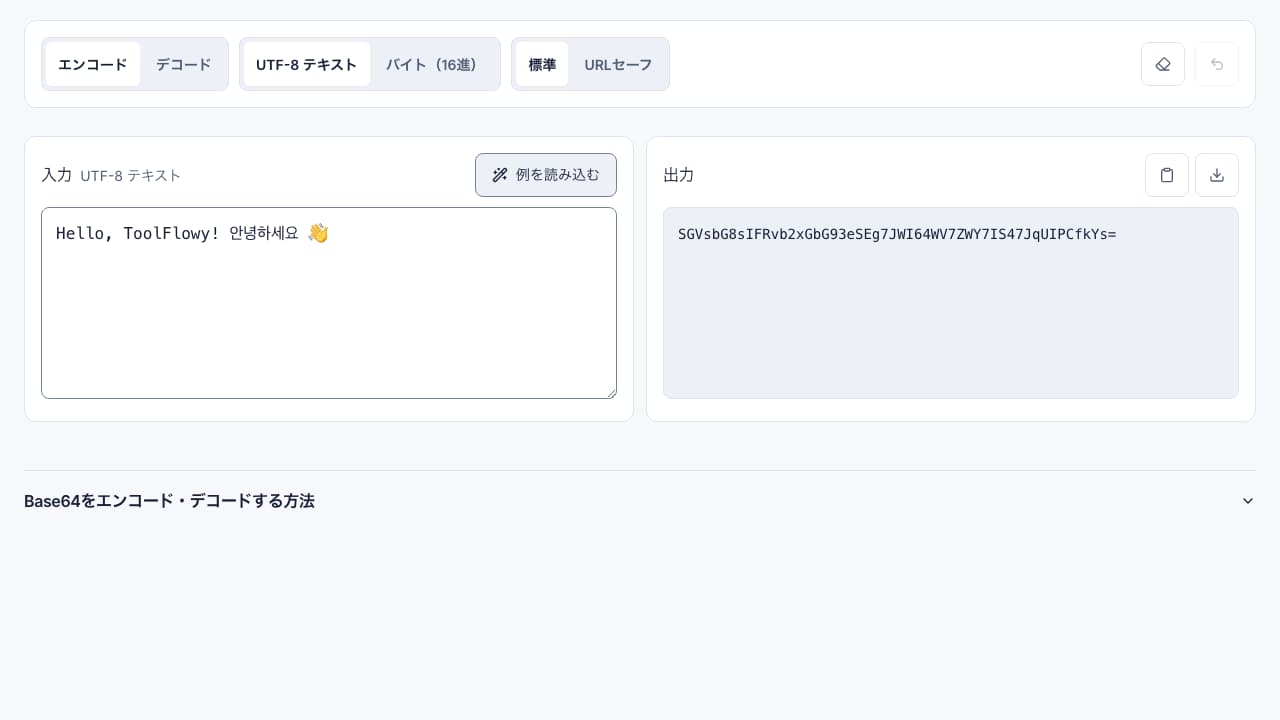Viewport: 1280px width, 720px height.
Task: Click the 入力 label
Action: click(56, 175)
